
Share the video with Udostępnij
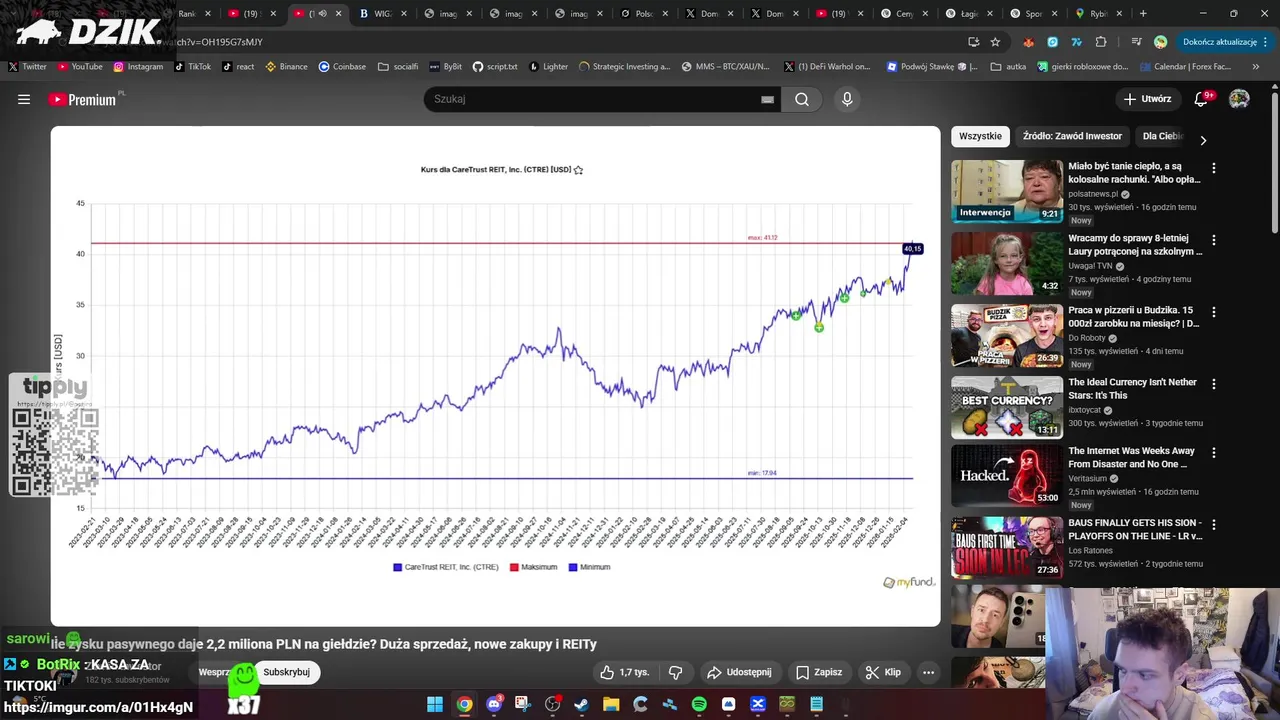(739, 672)
